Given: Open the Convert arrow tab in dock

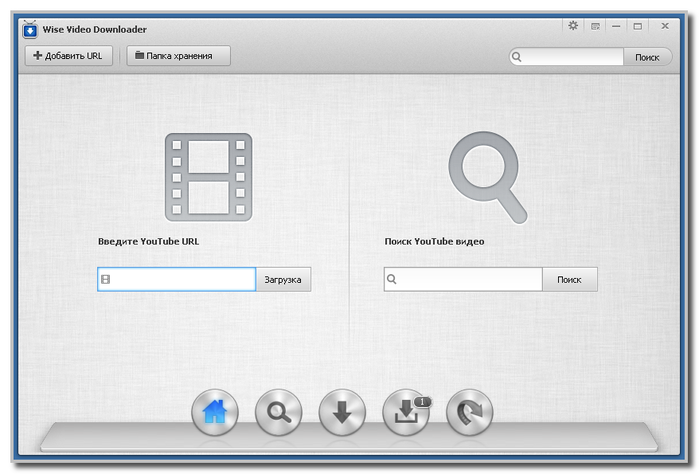Looking at the screenshot, I should 469,412.
